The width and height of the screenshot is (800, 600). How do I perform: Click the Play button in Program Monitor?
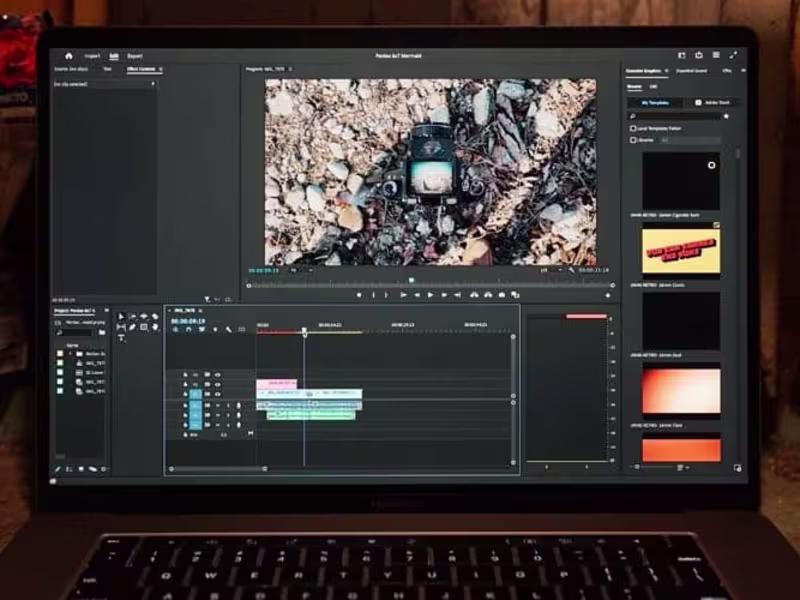tap(430, 295)
